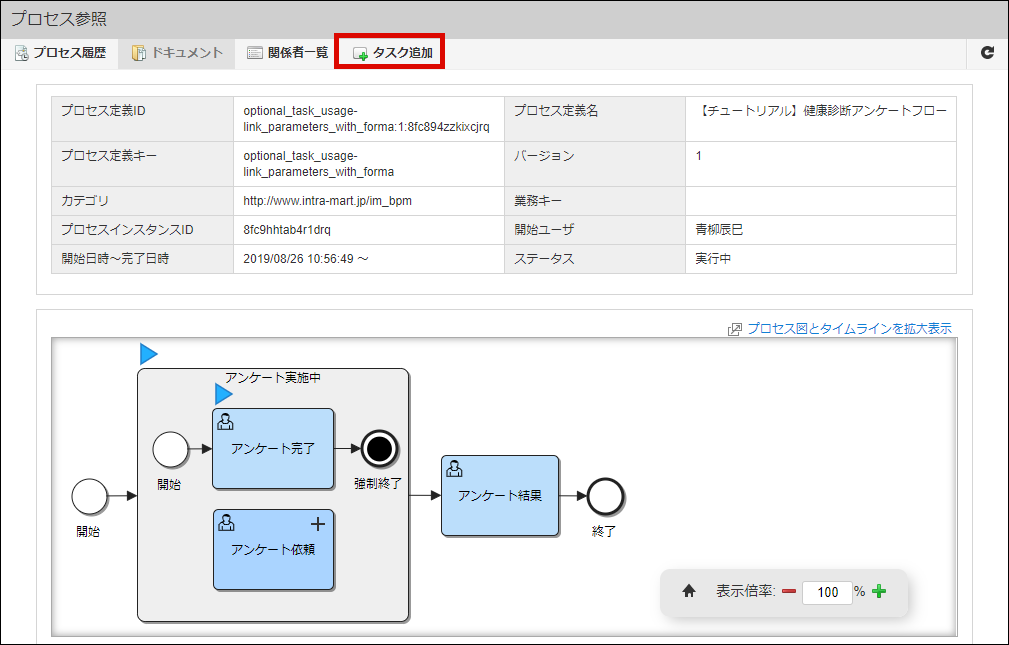Click the 強制終了 end event on diagram

379,450
